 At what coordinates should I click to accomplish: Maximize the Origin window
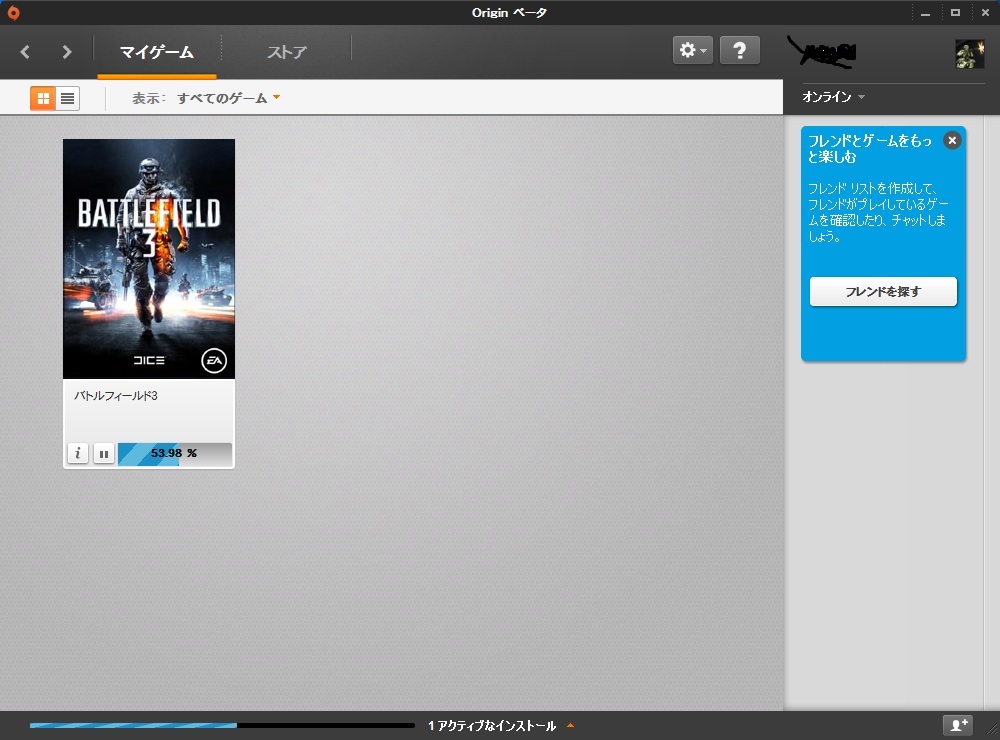pos(955,13)
